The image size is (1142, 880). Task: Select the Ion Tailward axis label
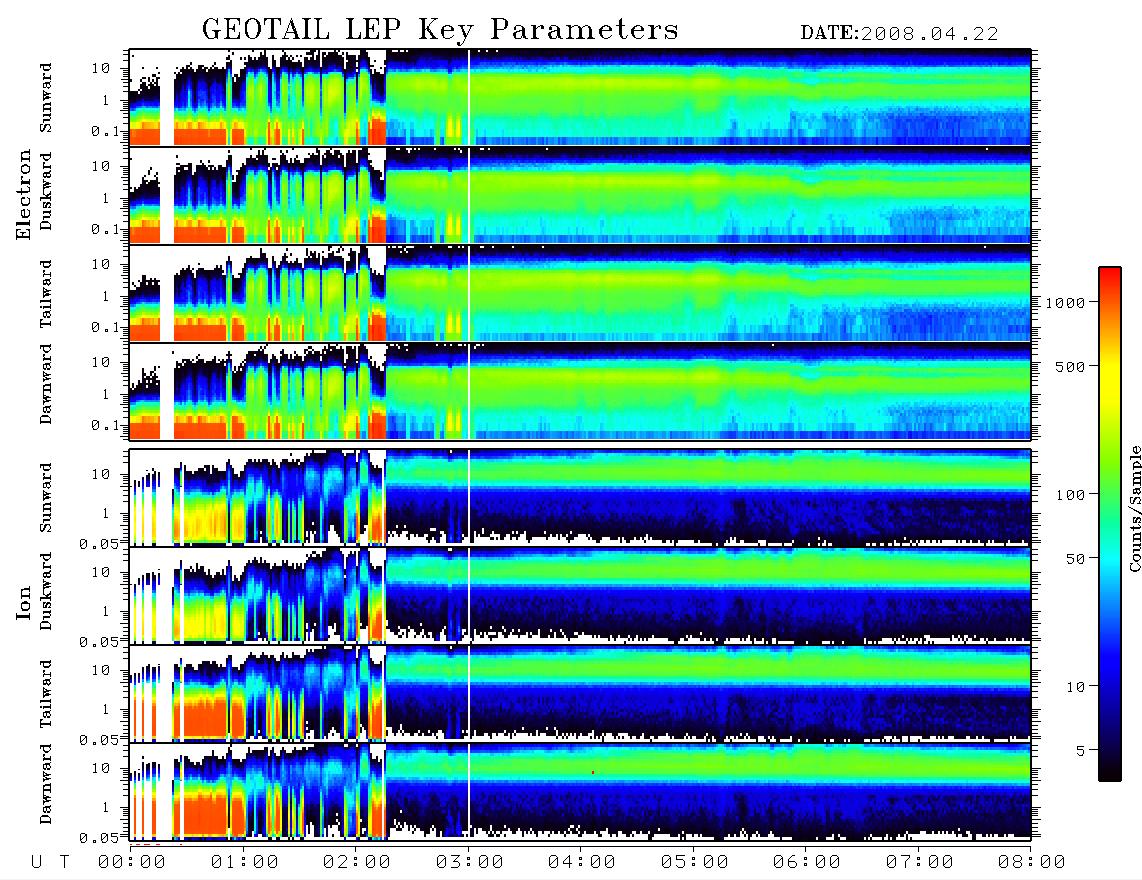pyautogui.click(x=46, y=694)
